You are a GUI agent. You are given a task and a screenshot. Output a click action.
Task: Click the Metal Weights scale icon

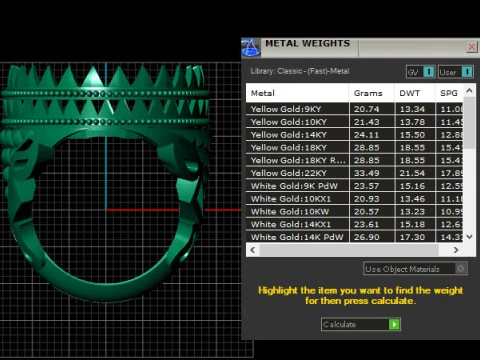(x=251, y=48)
